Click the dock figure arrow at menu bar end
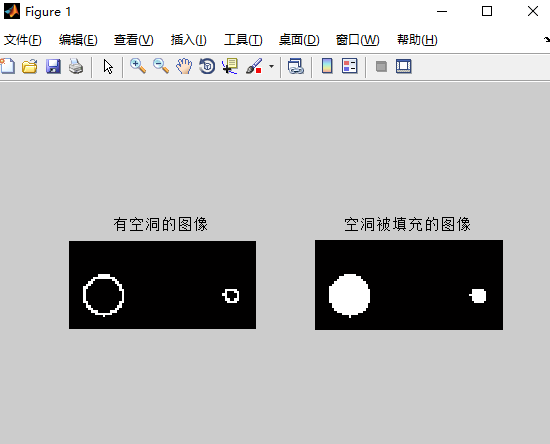 (x=546, y=39)
